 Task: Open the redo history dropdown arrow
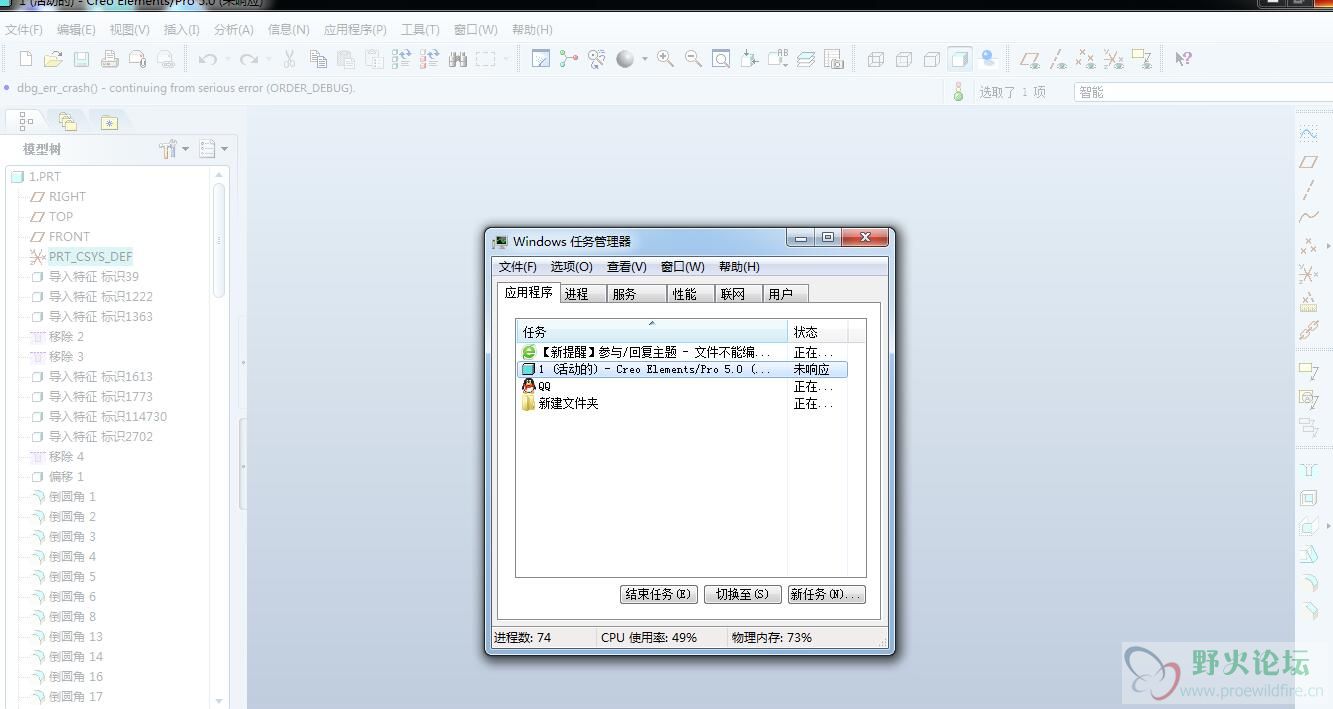coord(269,59)
